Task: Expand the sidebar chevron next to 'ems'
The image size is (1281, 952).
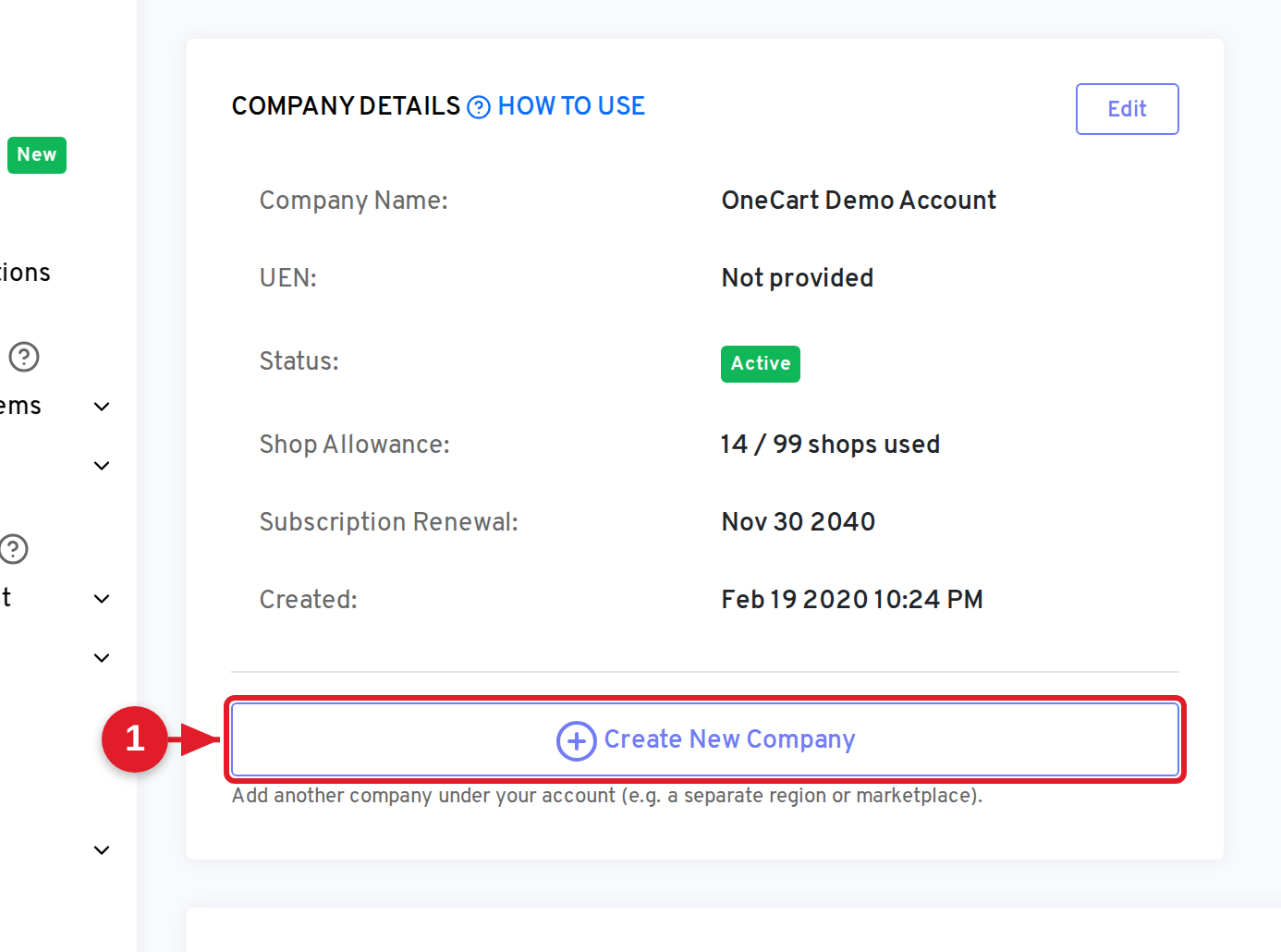Action: pos(102,407)
